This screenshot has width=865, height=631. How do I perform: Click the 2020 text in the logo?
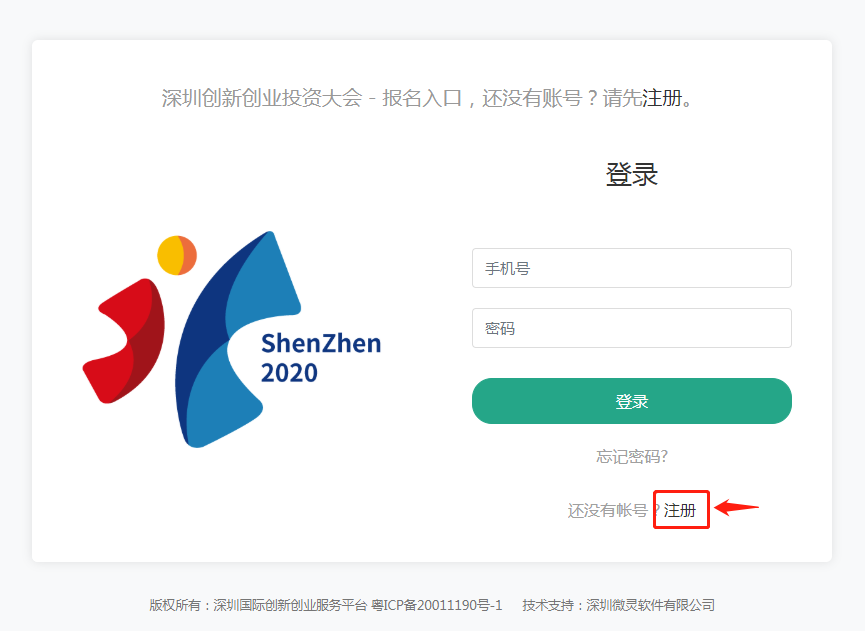[289, 374]
